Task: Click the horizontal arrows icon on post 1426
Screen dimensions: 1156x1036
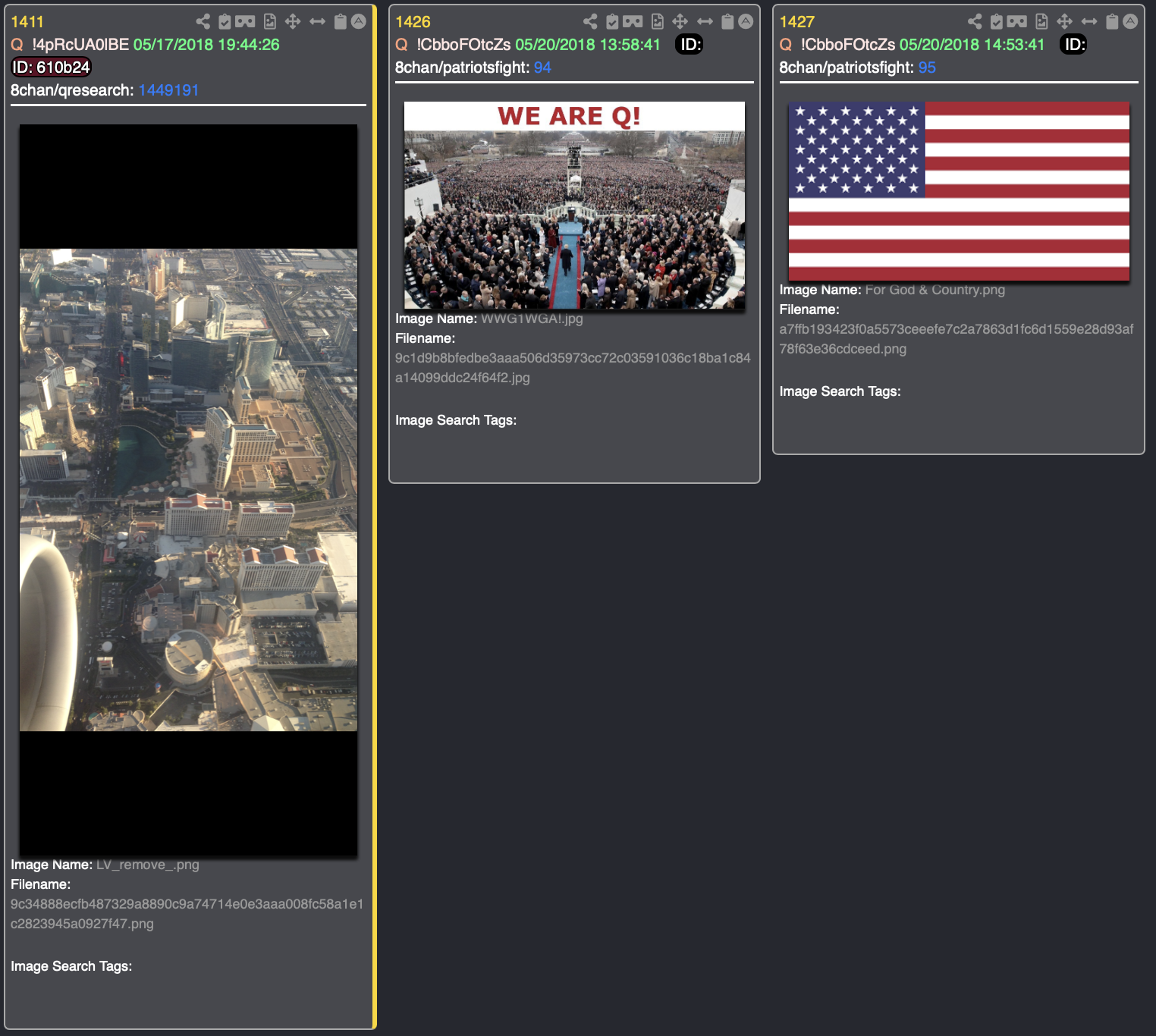Action: point(705,22)
